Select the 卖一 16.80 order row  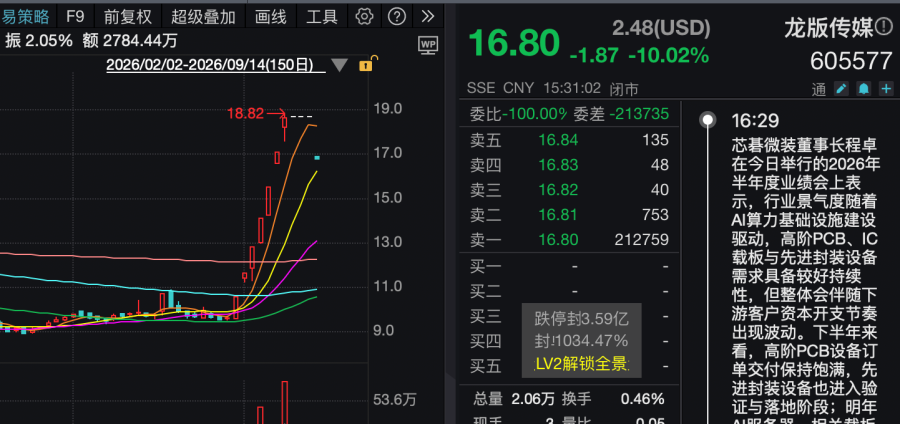point(569,239)
